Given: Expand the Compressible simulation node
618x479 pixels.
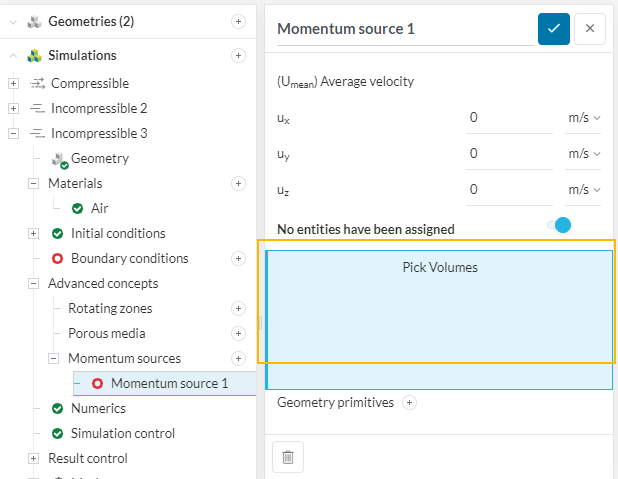Looking at the screenshot, I should pyautogui.click(x=13, y=84).
